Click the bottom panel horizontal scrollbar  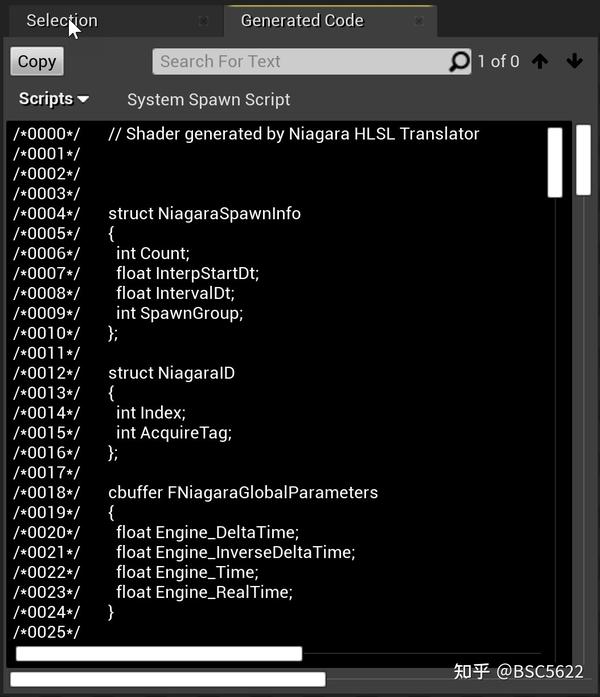click(167, 679)
